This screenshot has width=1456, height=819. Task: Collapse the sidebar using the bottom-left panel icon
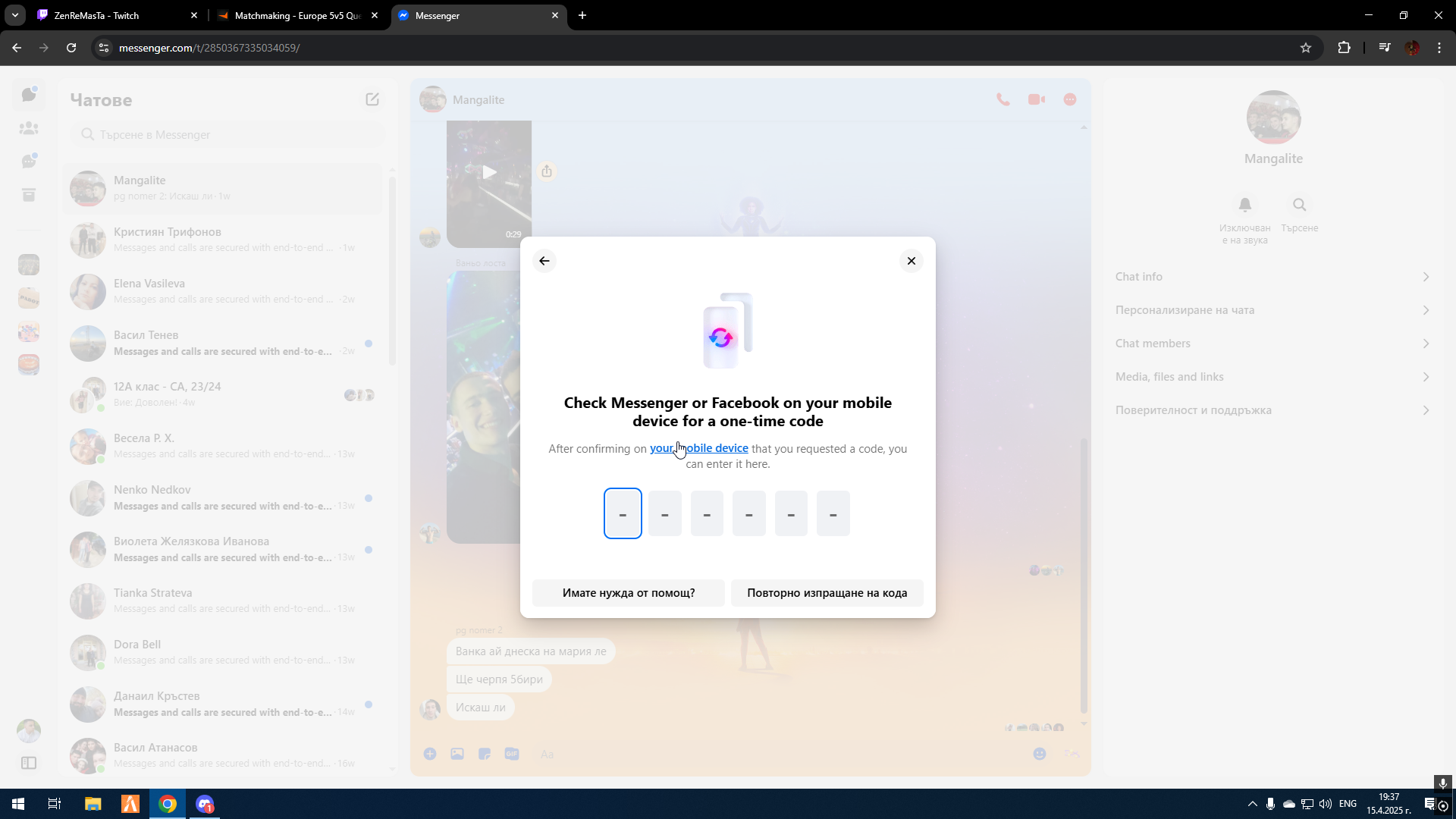29,763
